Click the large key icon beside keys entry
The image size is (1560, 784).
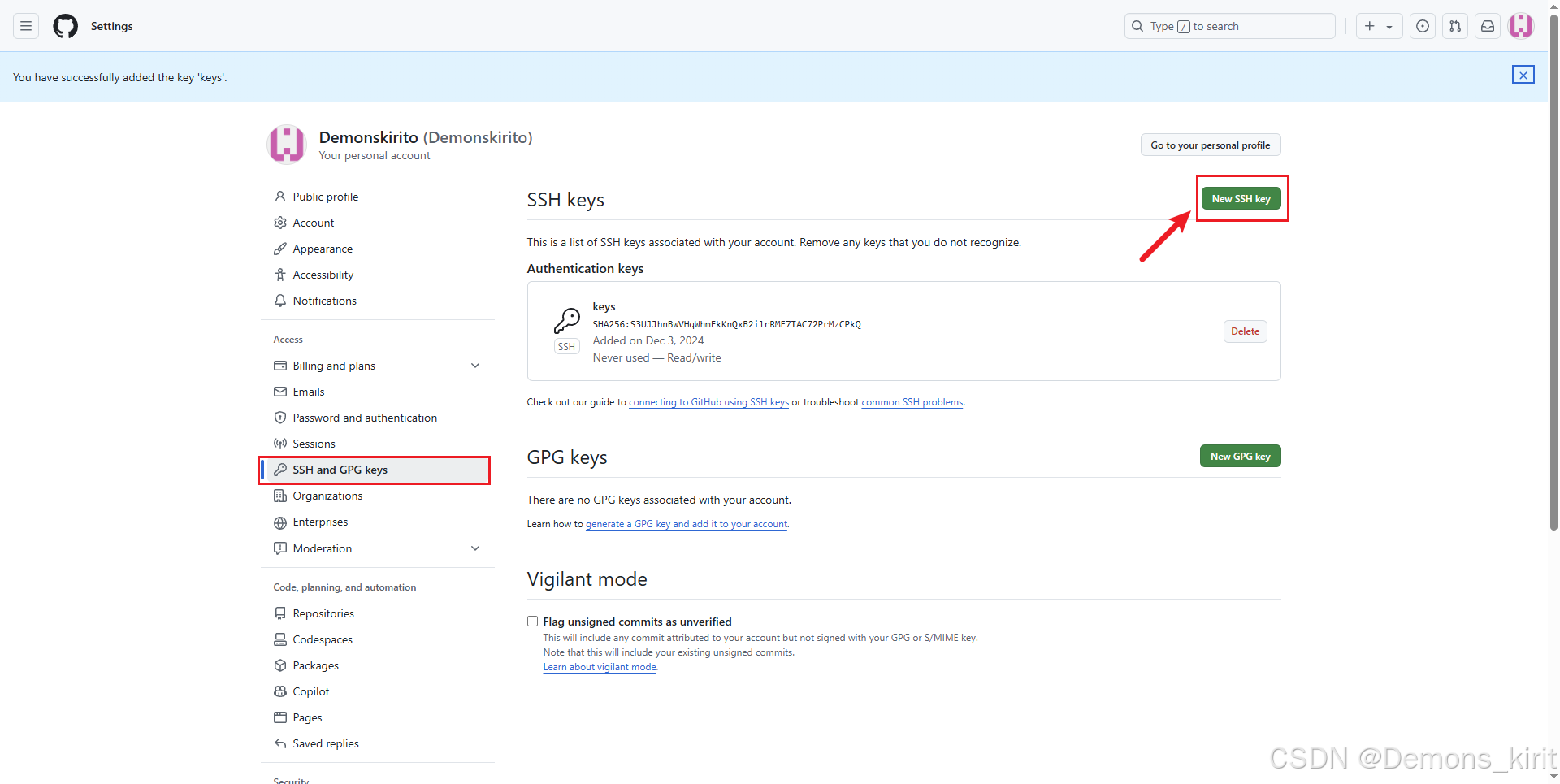pos(567,320)
